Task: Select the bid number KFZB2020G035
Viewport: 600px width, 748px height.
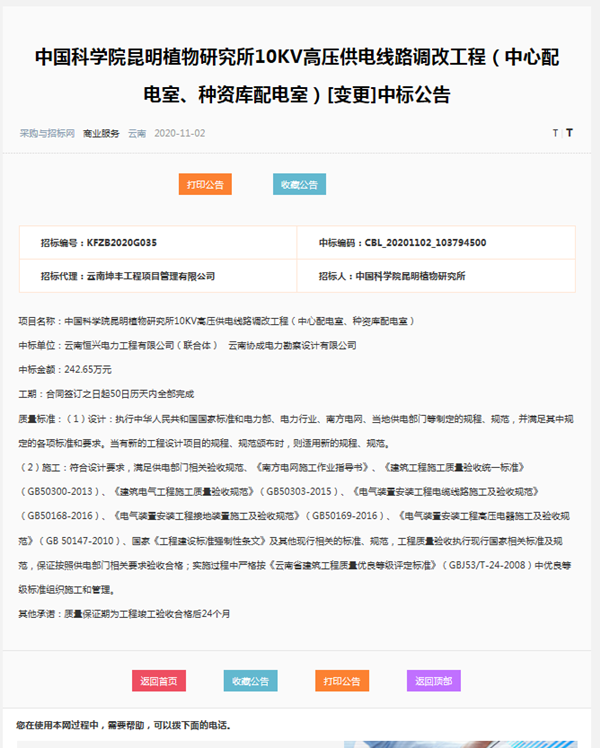Action: point(122,243)
